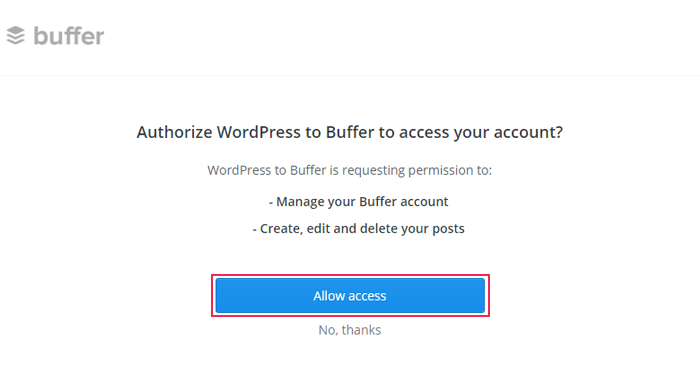Go to Buffer home via the header logo
Image resolution: width=700 pixels, height=374 pixels.
(55, 36)
